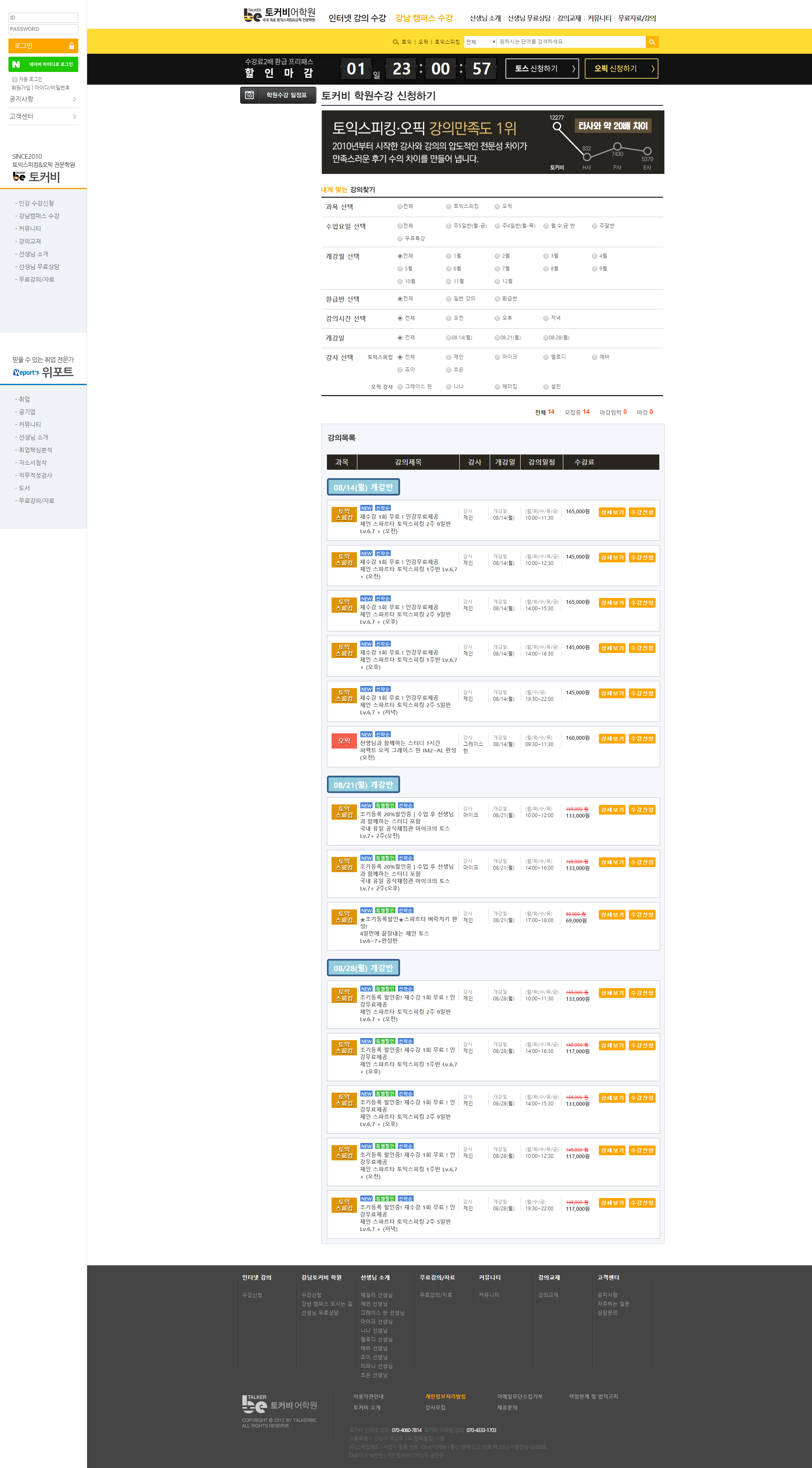This screenshot has height=1468, width=812.
Task: Click the orange 로그인 button
Action: 43,46
